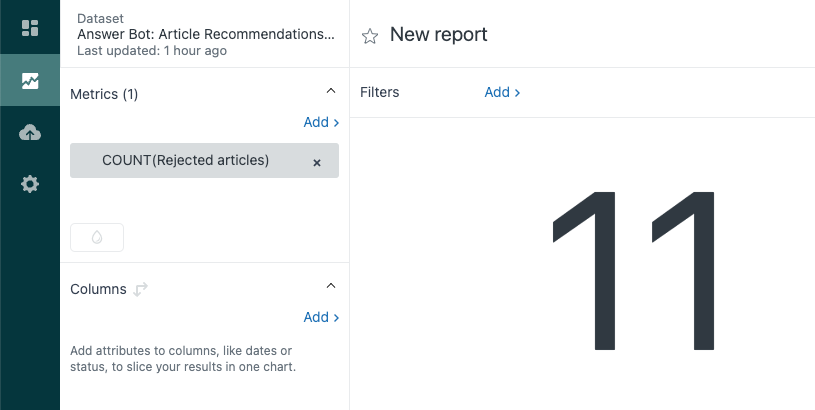The image size is (815, 410).
Task: Select the large 11 result value
Action: pyautogui.click(x=634, y=271)
